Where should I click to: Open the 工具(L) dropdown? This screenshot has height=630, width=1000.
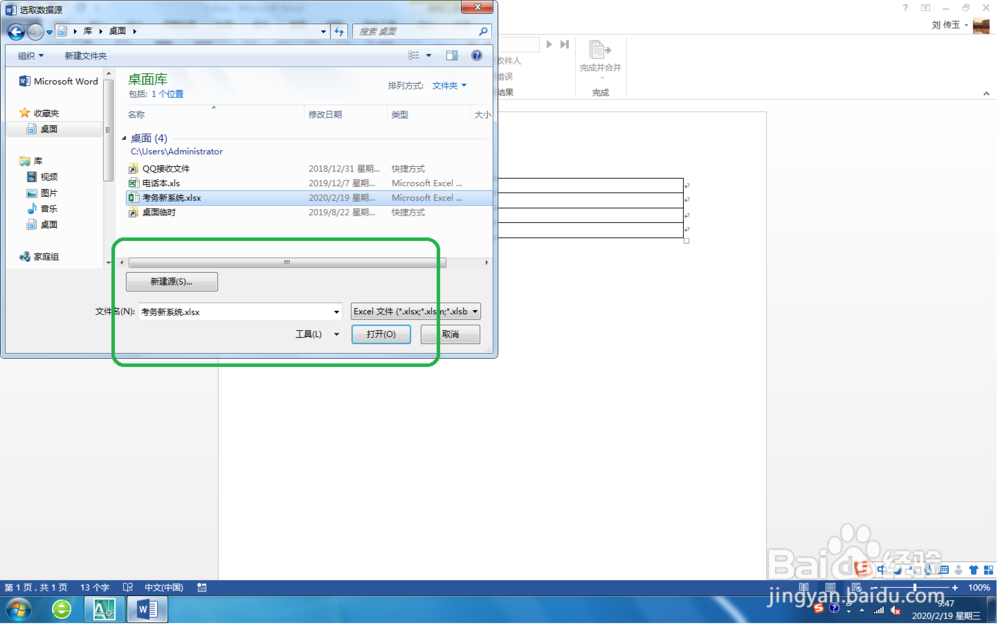[317, 334]
